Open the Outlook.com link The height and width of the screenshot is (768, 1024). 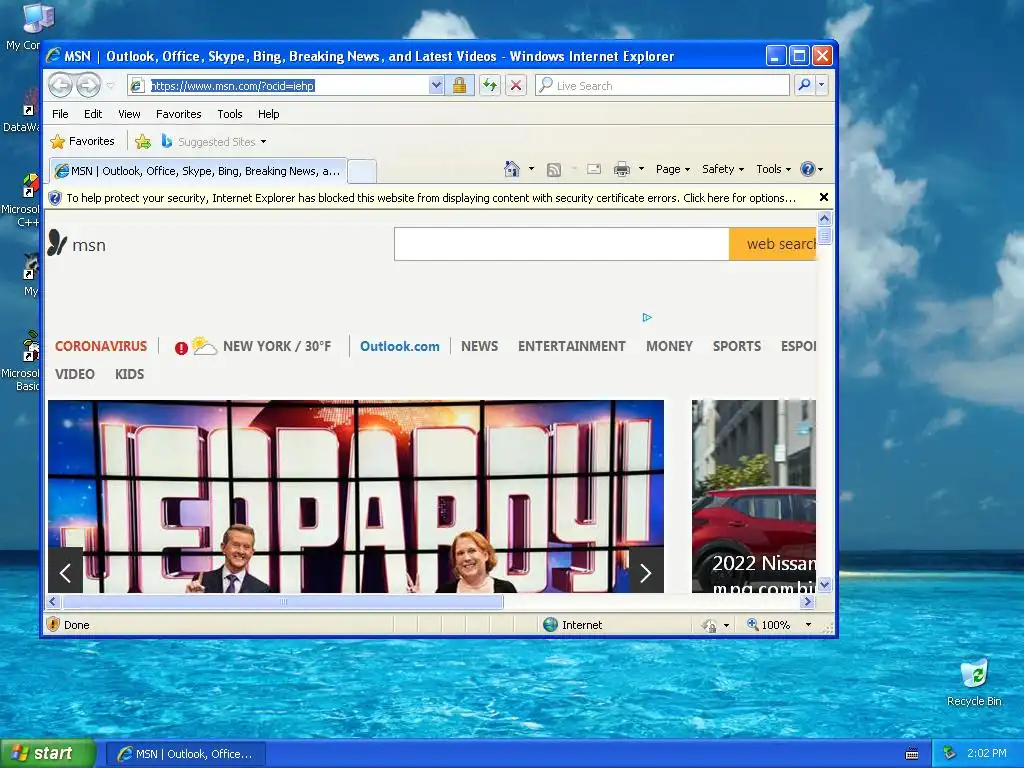pyautogui.click(x=400, y=346)
